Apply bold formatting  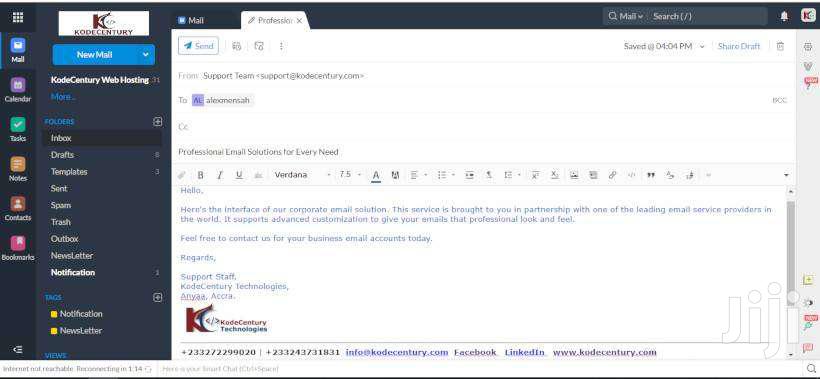point(200,175)
